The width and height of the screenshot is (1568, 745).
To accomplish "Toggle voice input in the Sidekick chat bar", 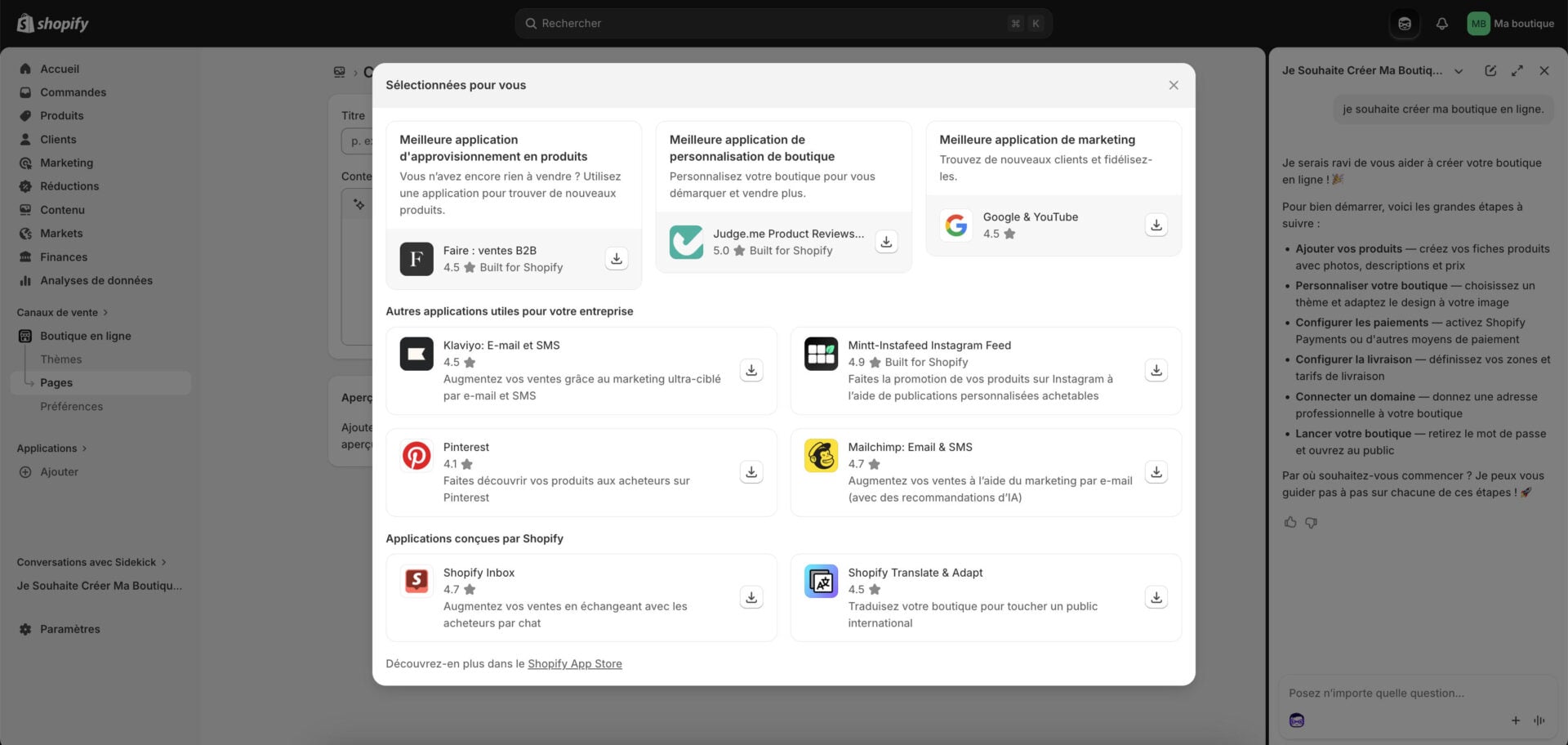I will (x=1540, y=720).
